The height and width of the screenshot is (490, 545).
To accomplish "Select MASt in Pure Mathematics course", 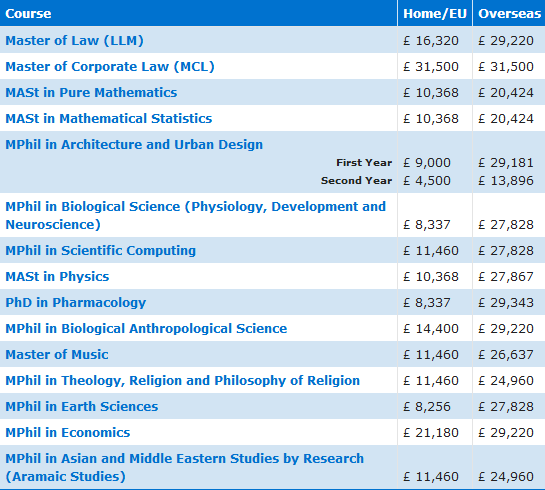I will click(91, 92).
